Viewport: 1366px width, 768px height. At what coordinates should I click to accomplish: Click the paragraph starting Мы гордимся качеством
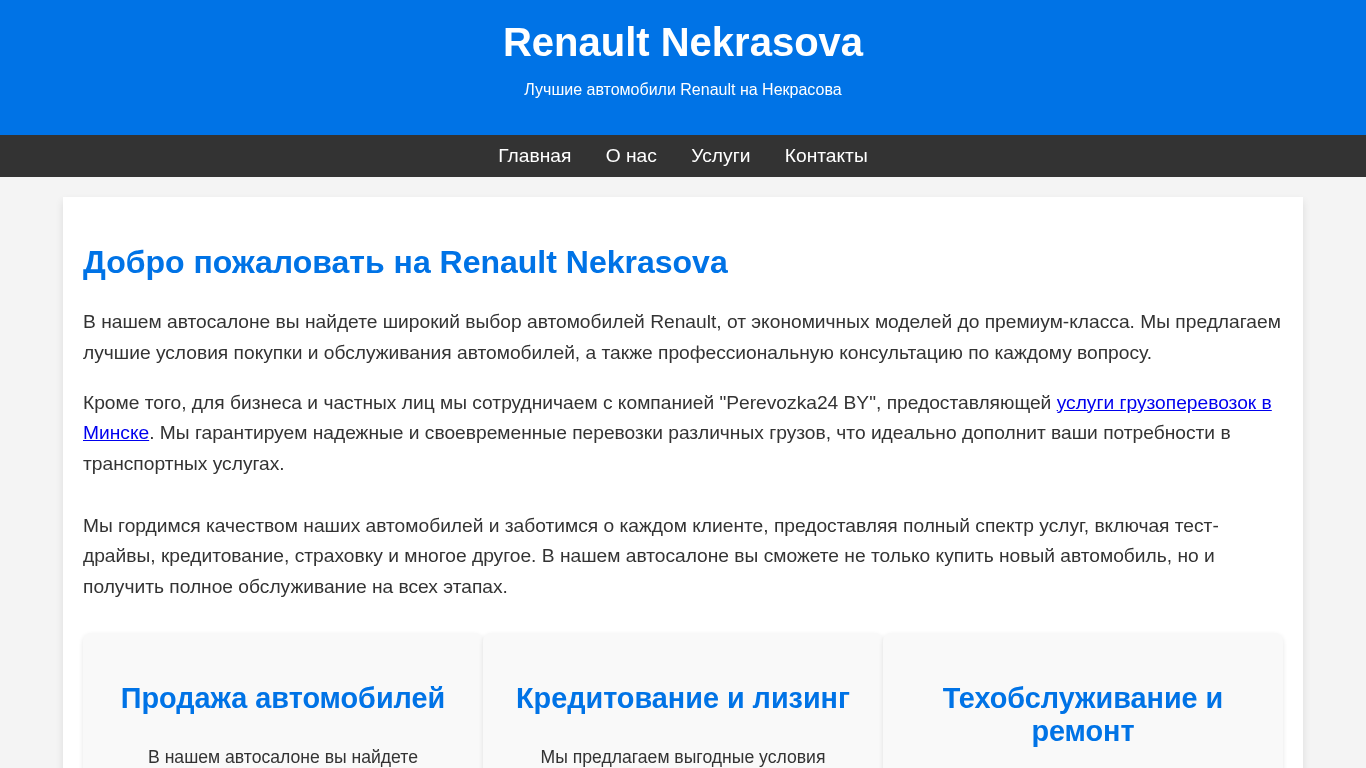click(683, 556)
